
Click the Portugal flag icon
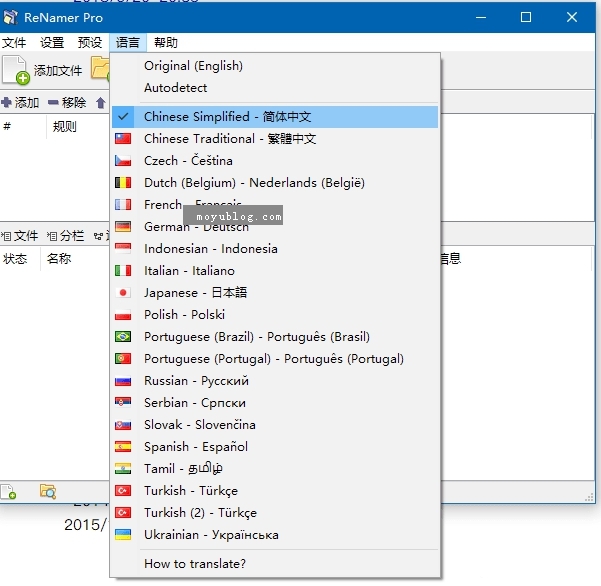pos(123,359)
